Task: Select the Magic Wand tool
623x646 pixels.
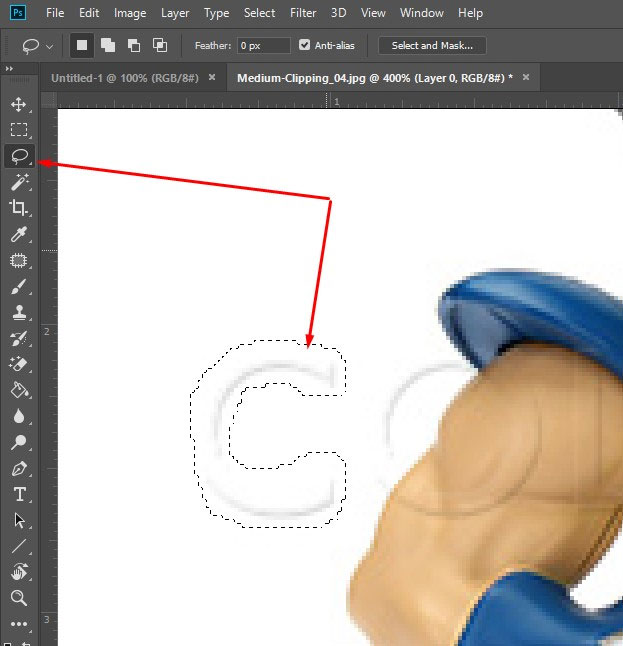Action: click(19, 182)
